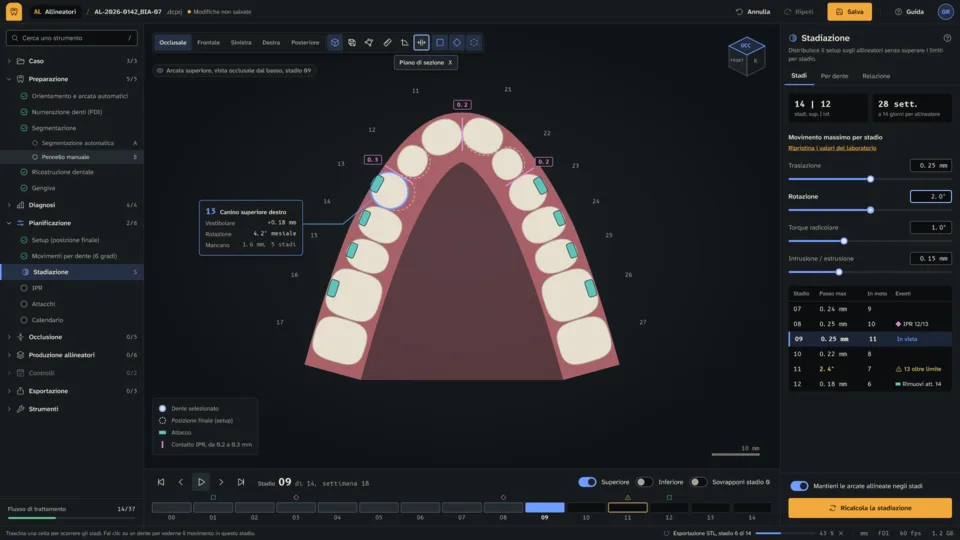The image size is (960, 540).
Task: Click the search magnifier icon
Action: pyautogui.click(x=15, y=38)
